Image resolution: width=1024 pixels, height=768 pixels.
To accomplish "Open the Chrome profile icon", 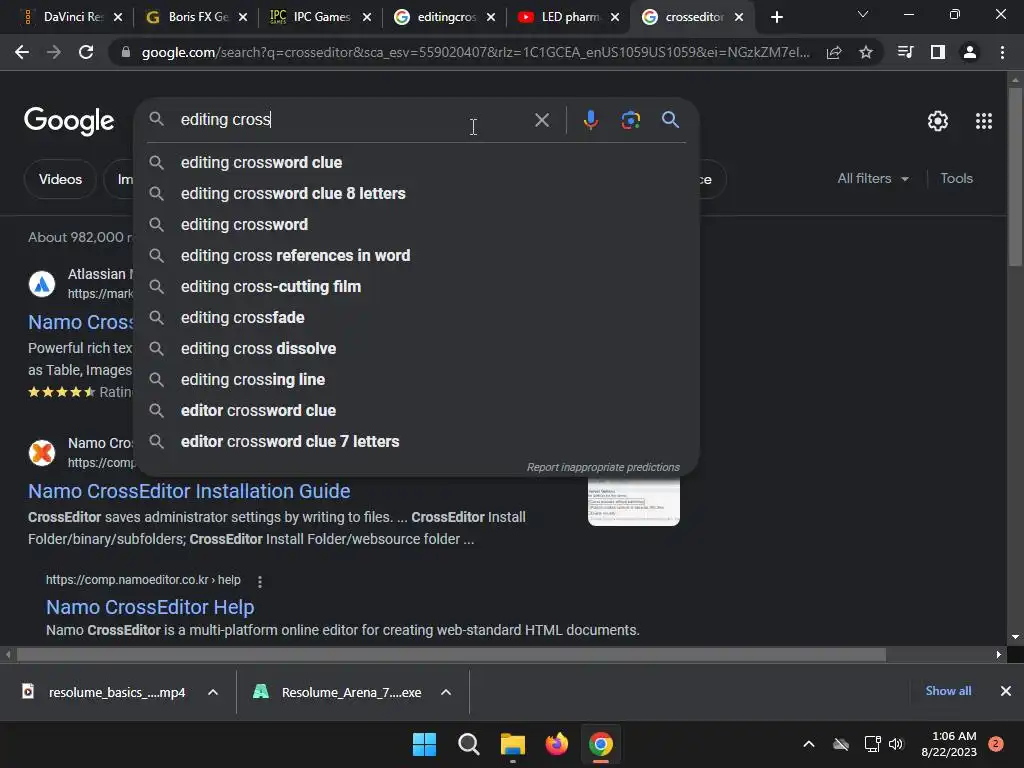I will [970, 52].
